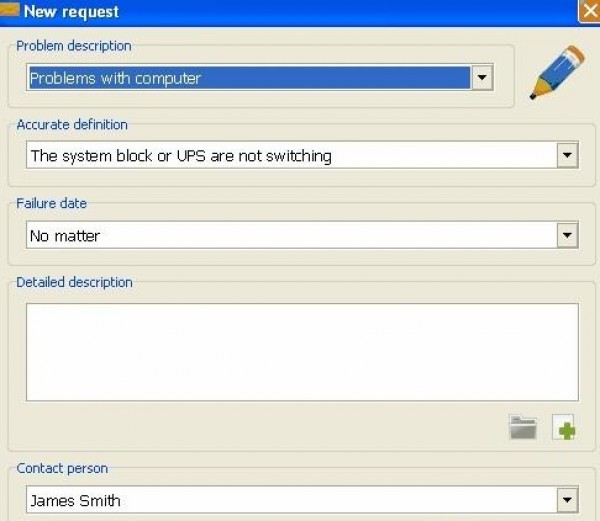Click the pencil edit icon
This screenshot has width=600, height=521.
point(557,72)
